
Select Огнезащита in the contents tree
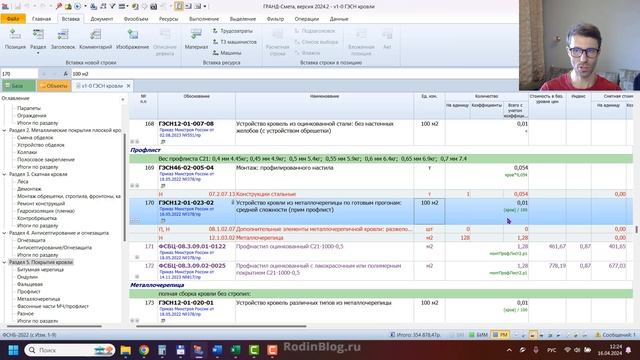(31, 240)
